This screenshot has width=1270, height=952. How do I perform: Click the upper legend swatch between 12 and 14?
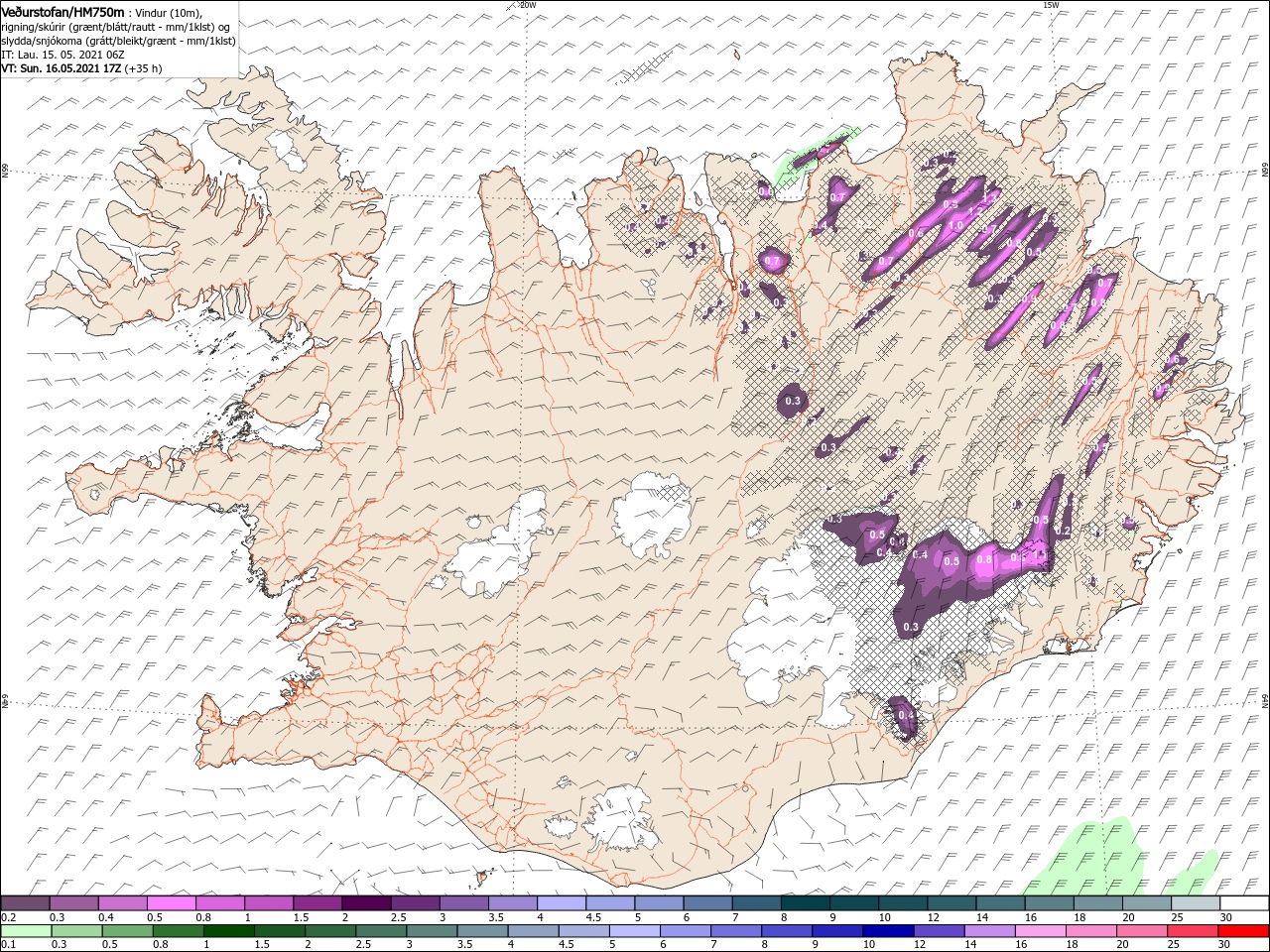click(x=951, y=903)
